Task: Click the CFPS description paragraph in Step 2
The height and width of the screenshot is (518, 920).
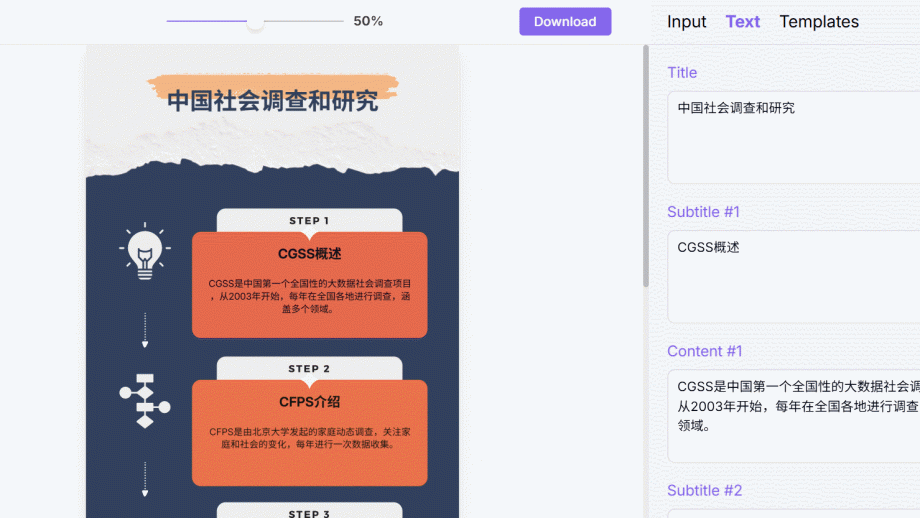Action: point(310,438)
